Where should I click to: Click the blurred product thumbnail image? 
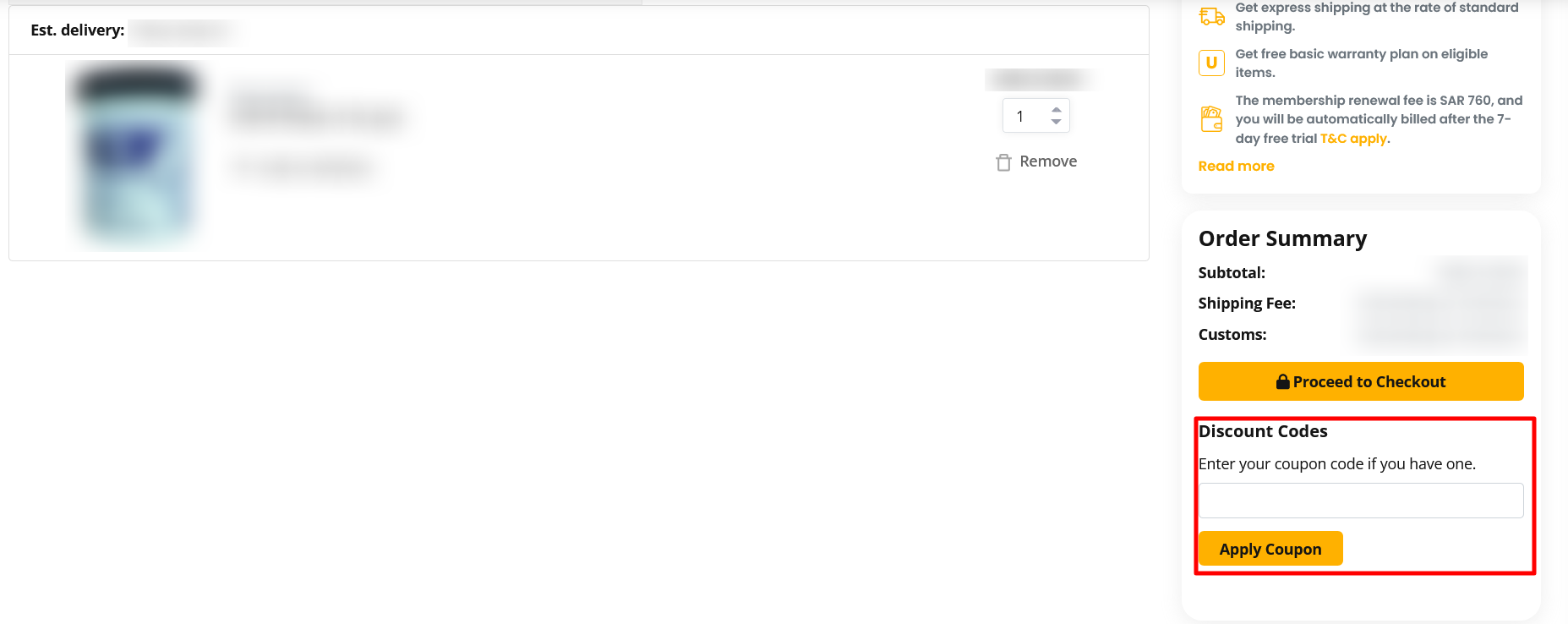click(136, 156)
